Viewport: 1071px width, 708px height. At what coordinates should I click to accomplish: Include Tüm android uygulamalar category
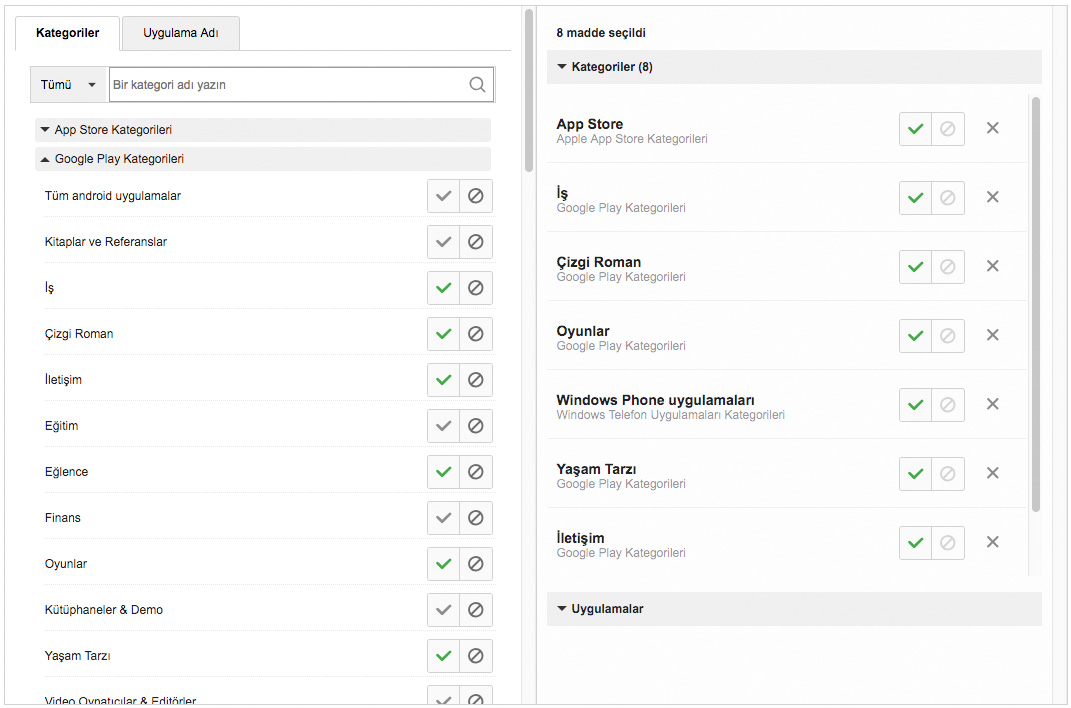[444, 196]
